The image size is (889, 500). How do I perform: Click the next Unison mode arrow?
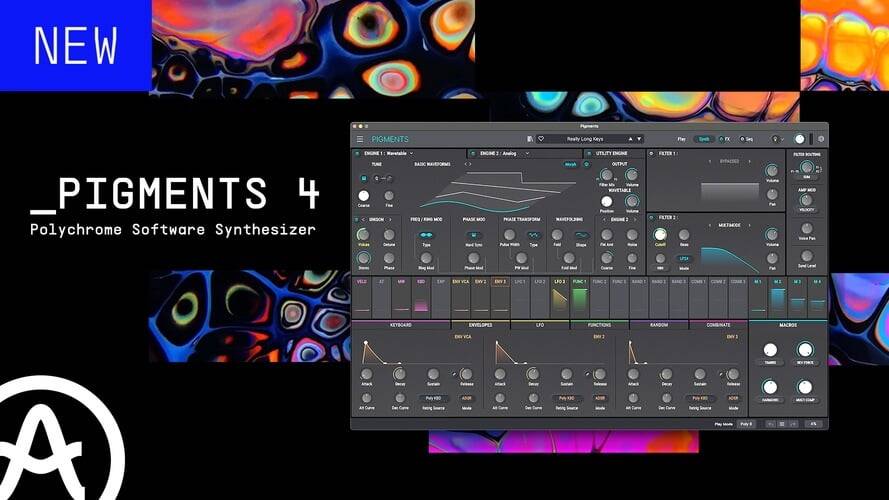tap(391, 219)
